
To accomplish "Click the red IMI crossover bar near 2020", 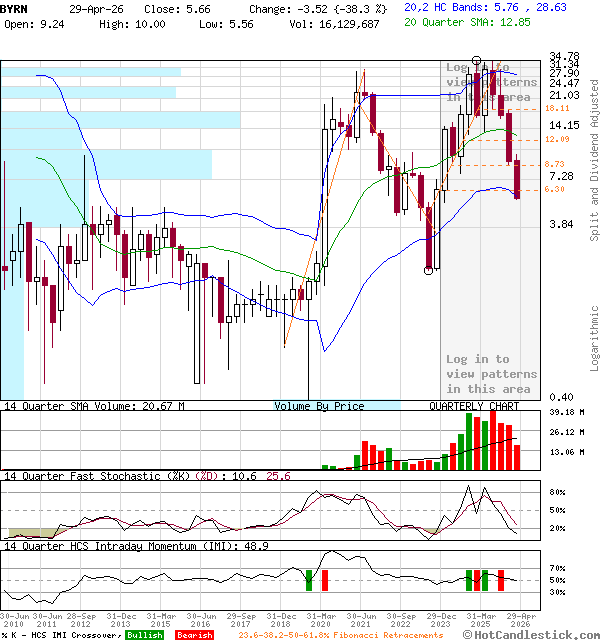I will pos(324,580).
